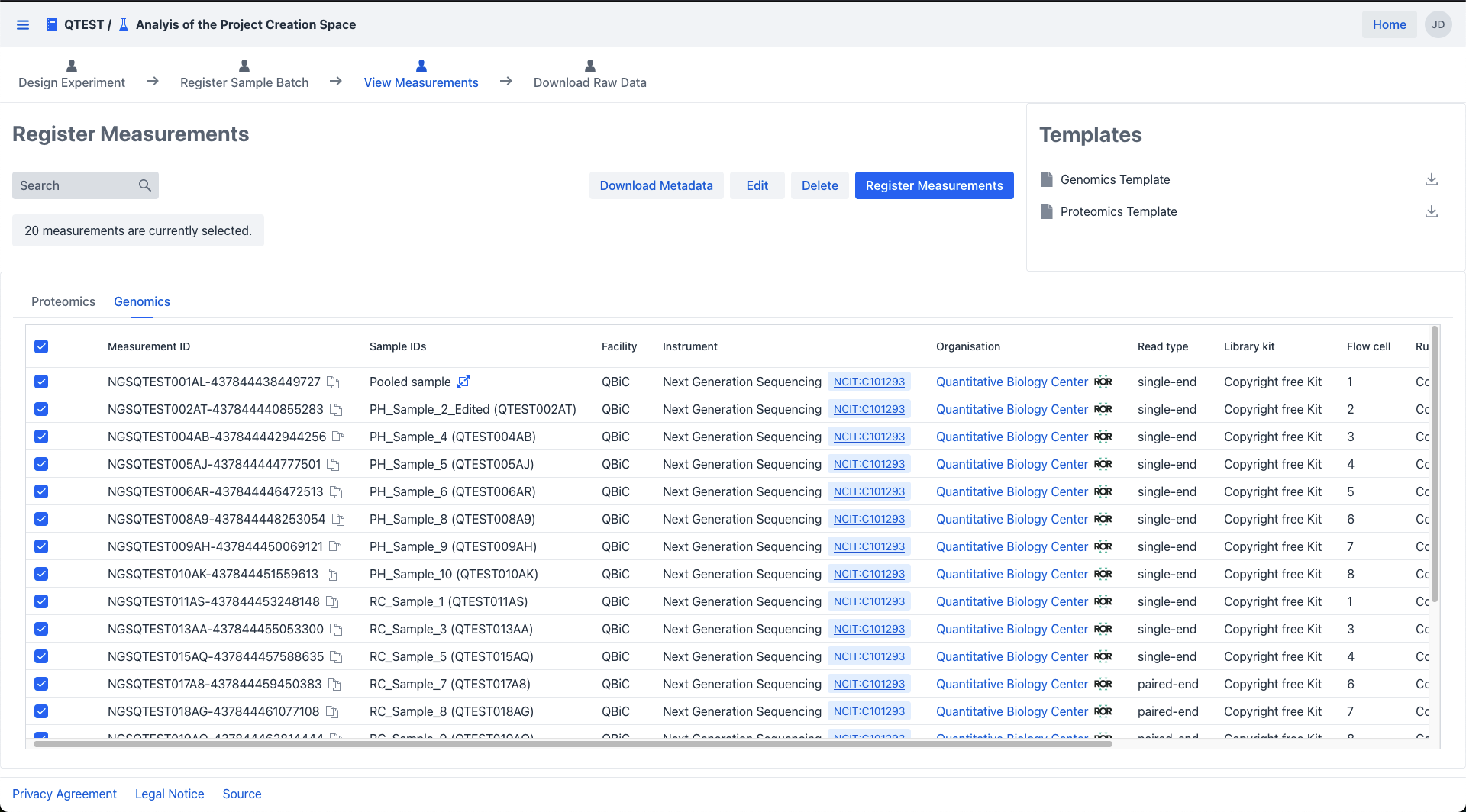
Task: Download the Proteomics Template file
Action: pos(1431,211)
